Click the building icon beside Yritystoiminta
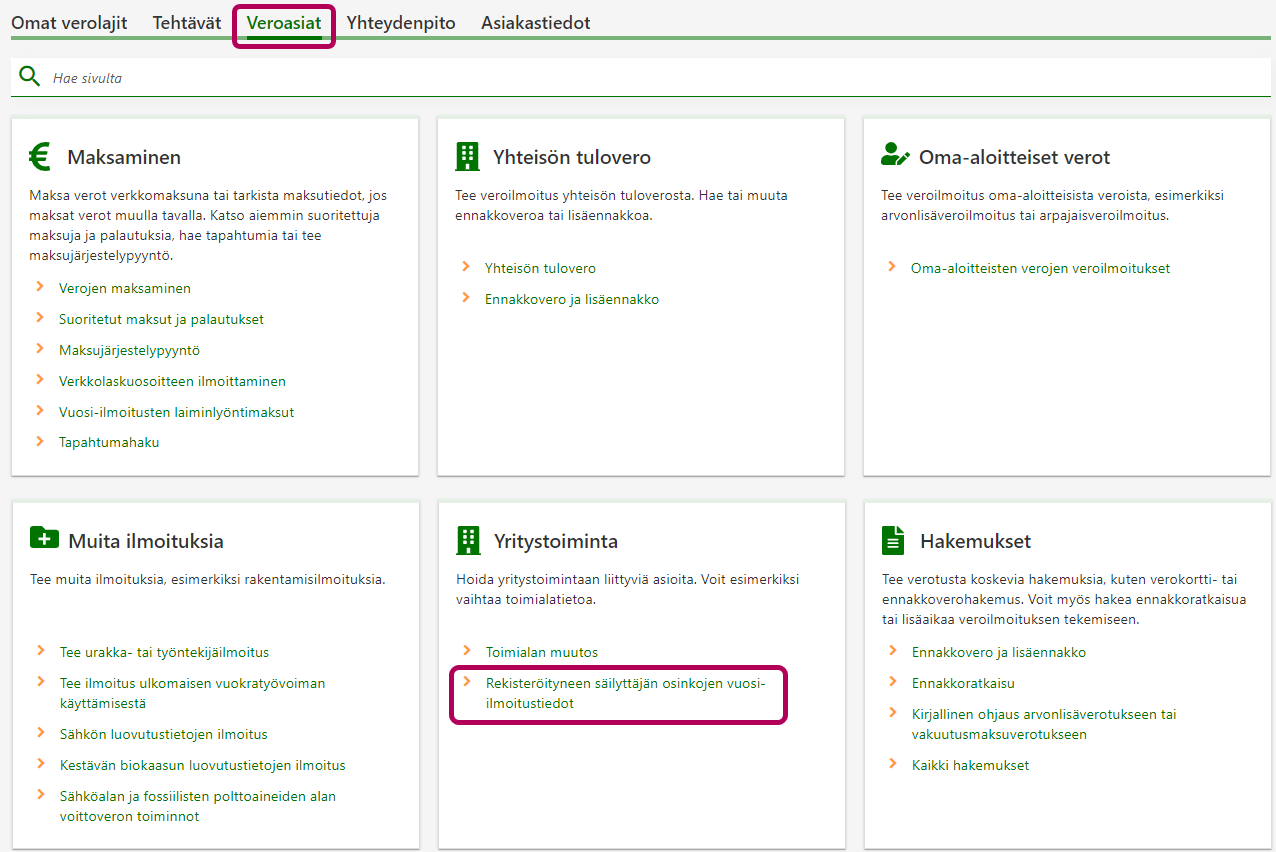This screenshot has width=1276, height=852. click(467, 540)
